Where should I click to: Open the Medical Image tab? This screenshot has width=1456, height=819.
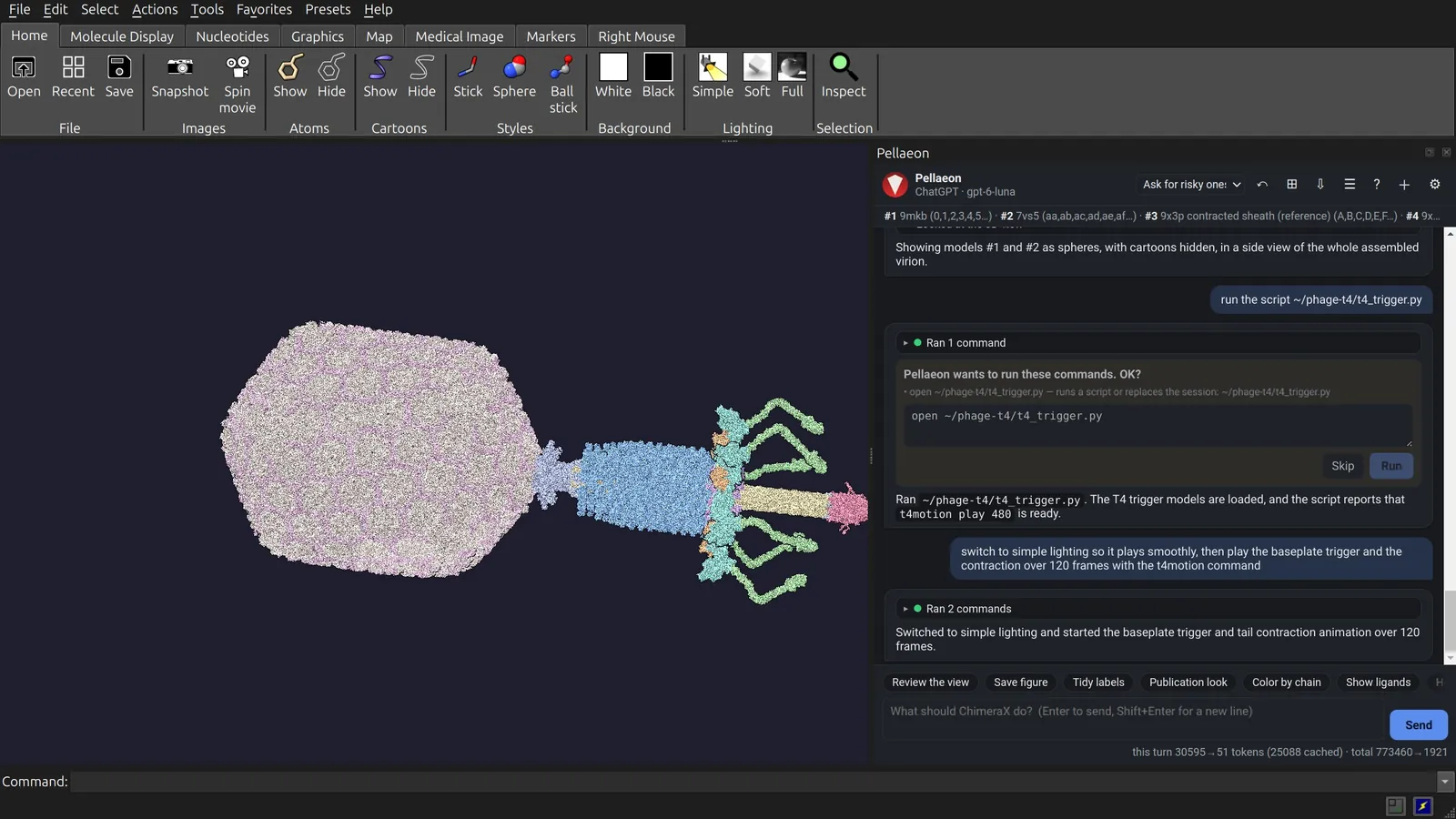[460, 36]
